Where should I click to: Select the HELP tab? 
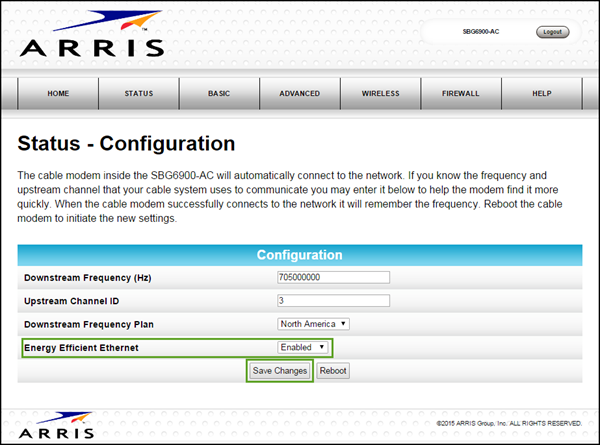click(x=541, y=93)
